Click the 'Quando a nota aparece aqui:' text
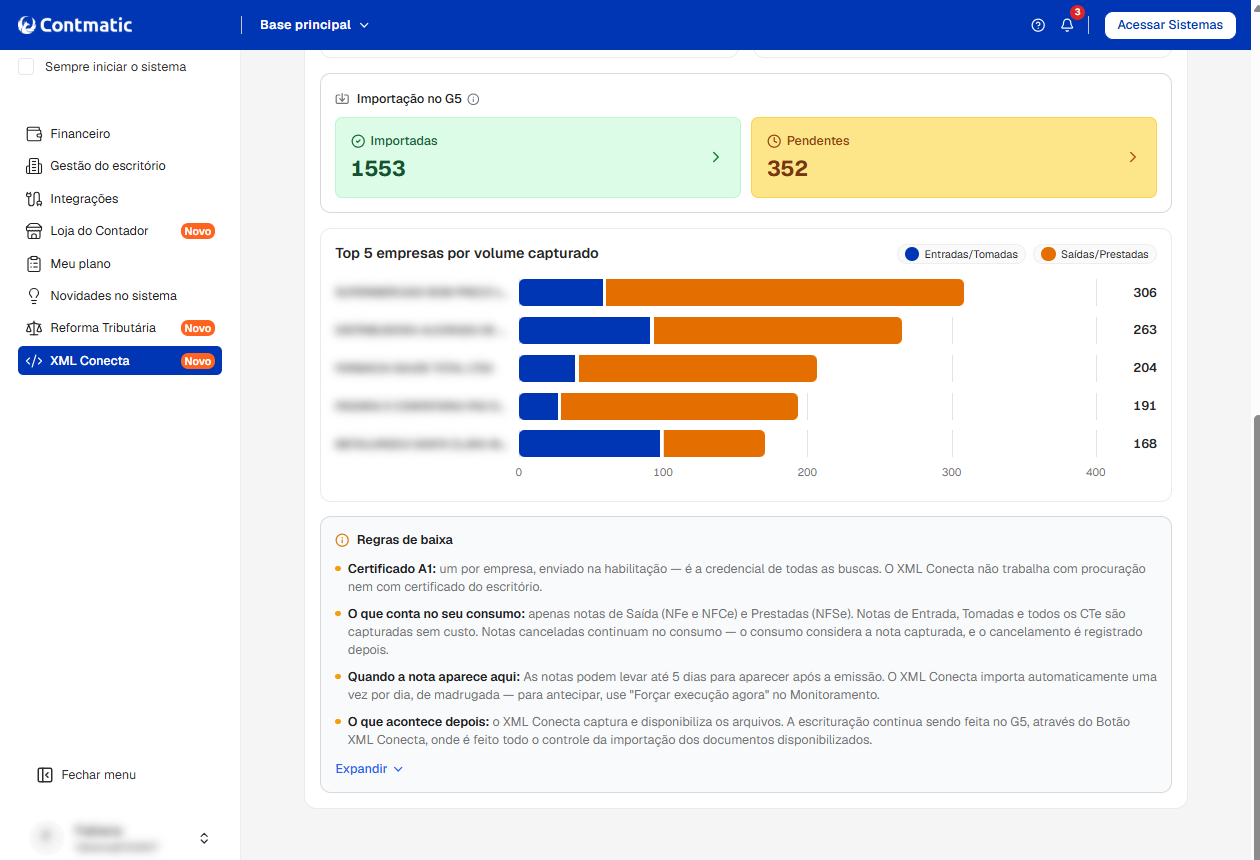This screenshot has width=1260, height=860. point(434,677)
